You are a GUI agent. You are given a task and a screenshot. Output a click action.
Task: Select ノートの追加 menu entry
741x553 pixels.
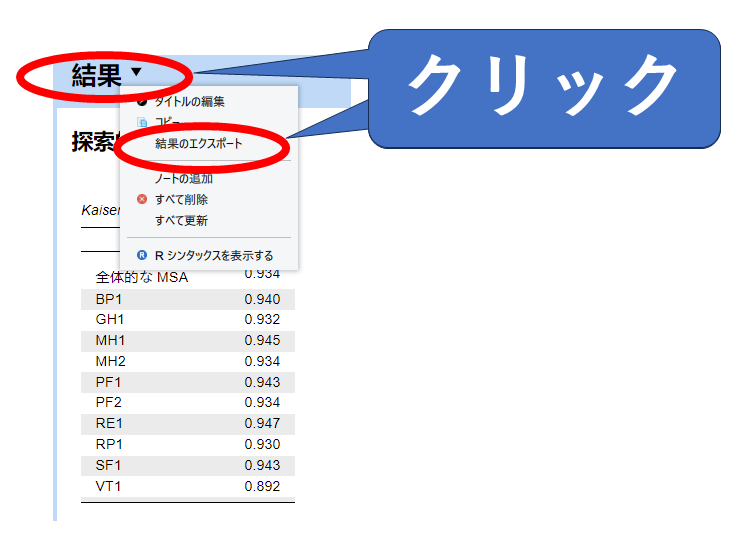[184, 178]
